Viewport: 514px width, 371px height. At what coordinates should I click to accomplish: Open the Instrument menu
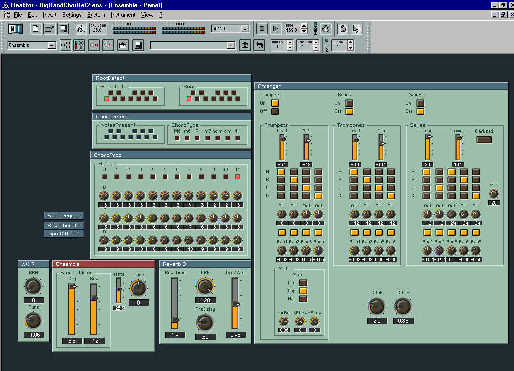(123, 15)
